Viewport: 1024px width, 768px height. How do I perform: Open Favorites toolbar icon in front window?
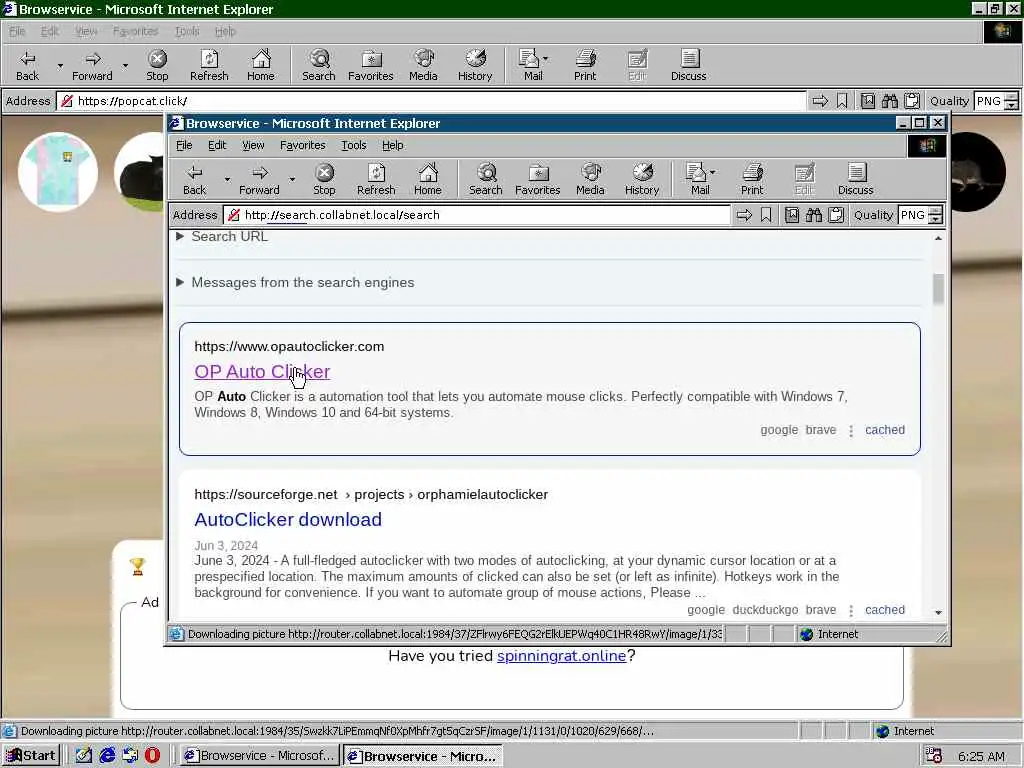click(x=537, y=179)
